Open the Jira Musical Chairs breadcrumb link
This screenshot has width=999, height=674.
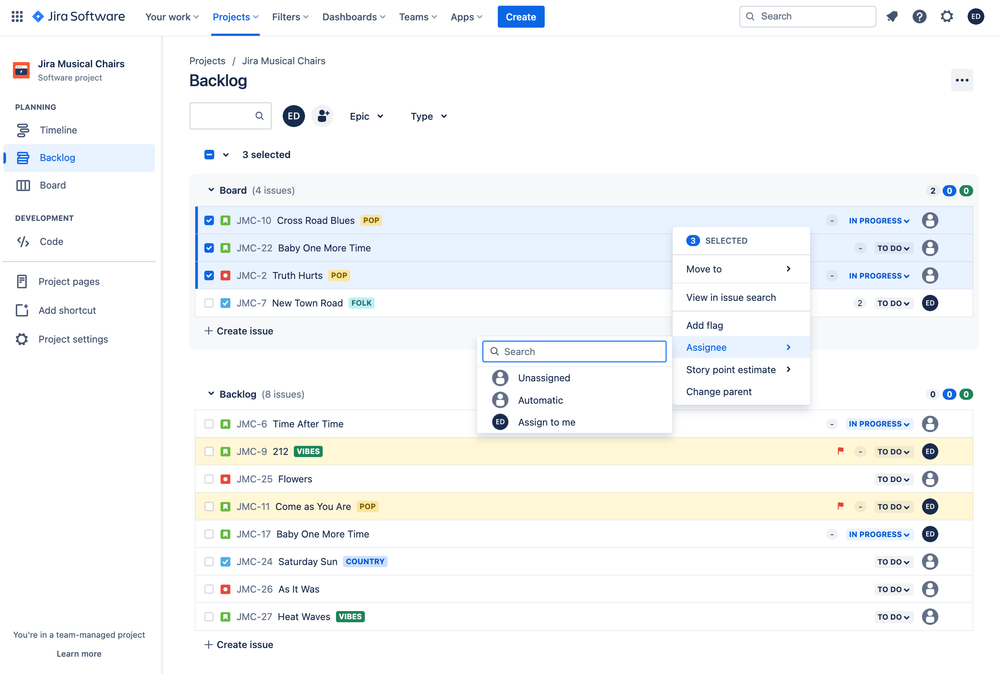click(x=284, y=61)
